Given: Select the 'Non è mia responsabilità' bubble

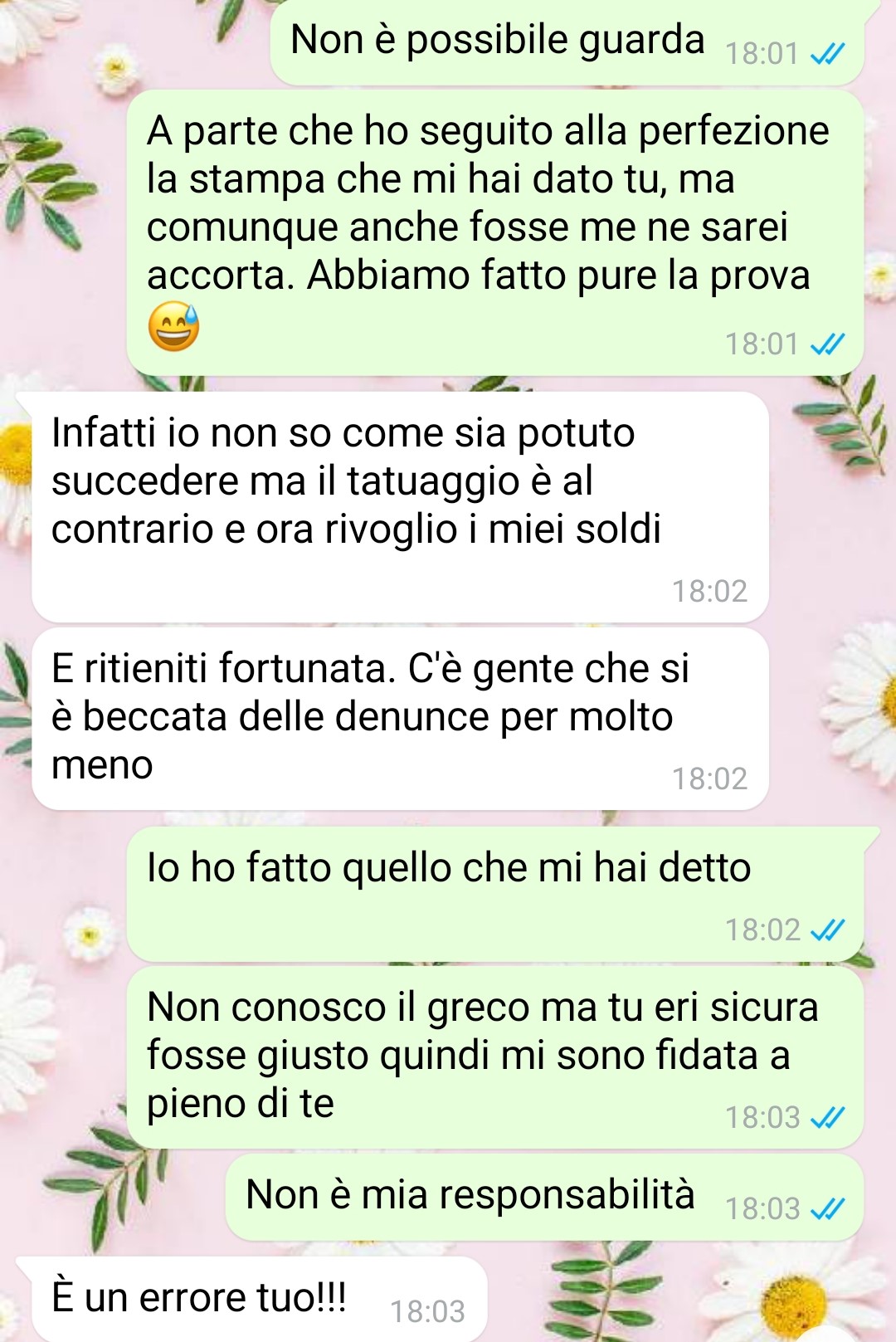Looking at the screenshot, I should coord(545,1197).
